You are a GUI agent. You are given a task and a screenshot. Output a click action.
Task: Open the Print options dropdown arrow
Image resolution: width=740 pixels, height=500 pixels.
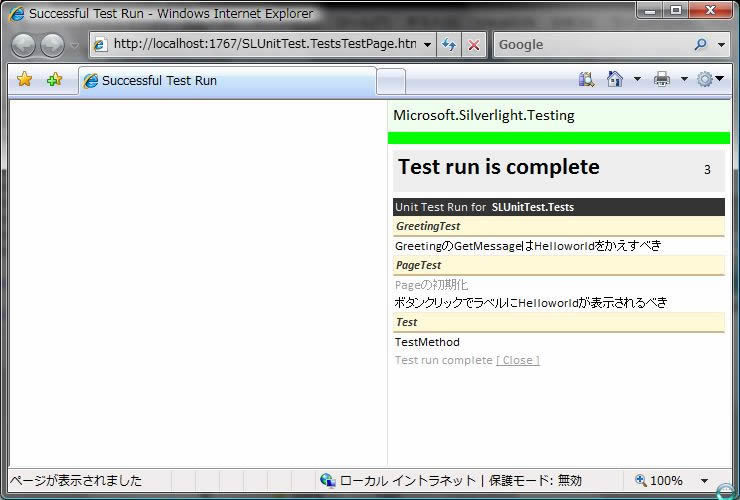[684, 79]
